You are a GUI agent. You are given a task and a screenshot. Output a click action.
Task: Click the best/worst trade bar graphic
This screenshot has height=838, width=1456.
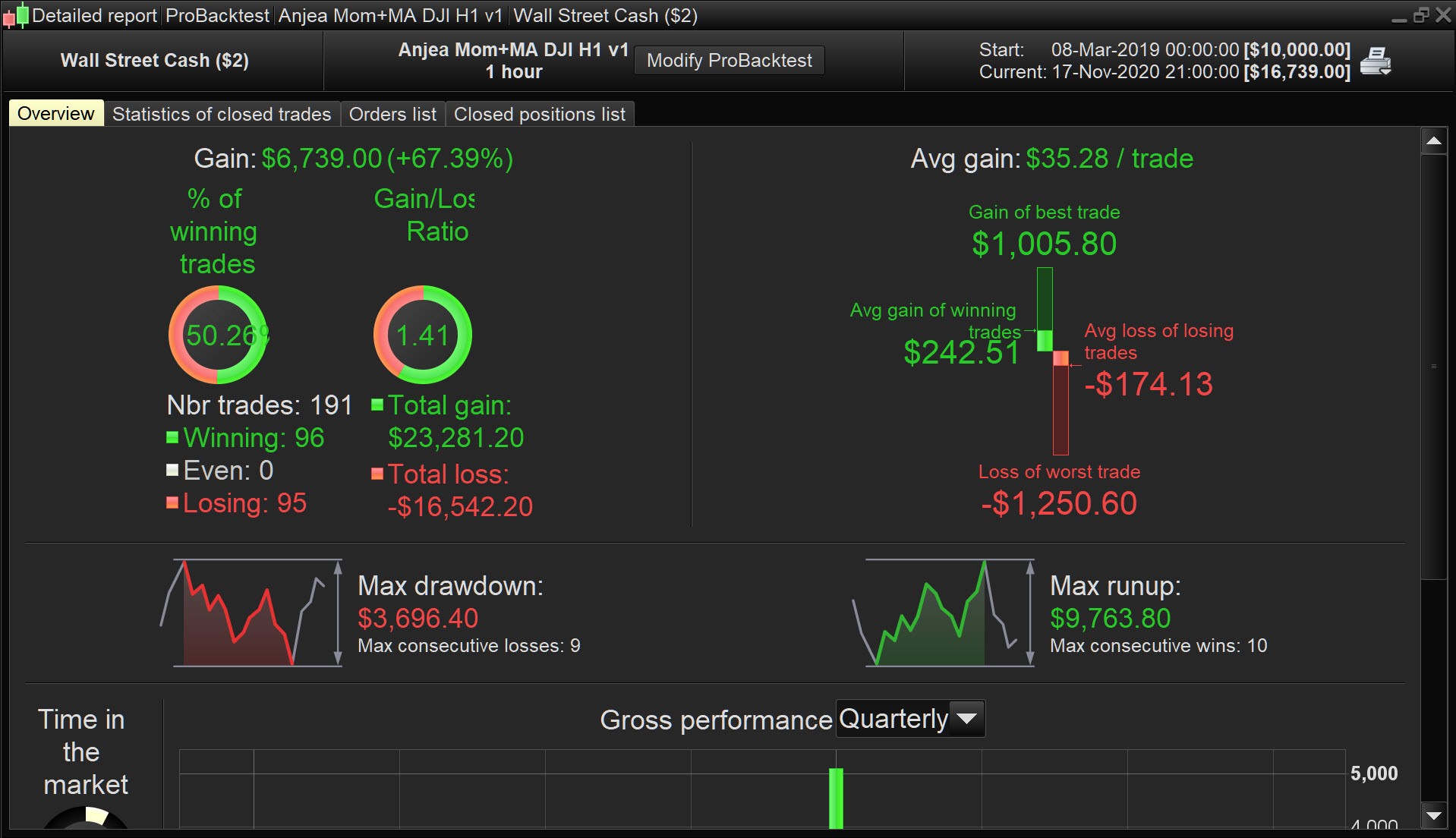click(1053, 361)
